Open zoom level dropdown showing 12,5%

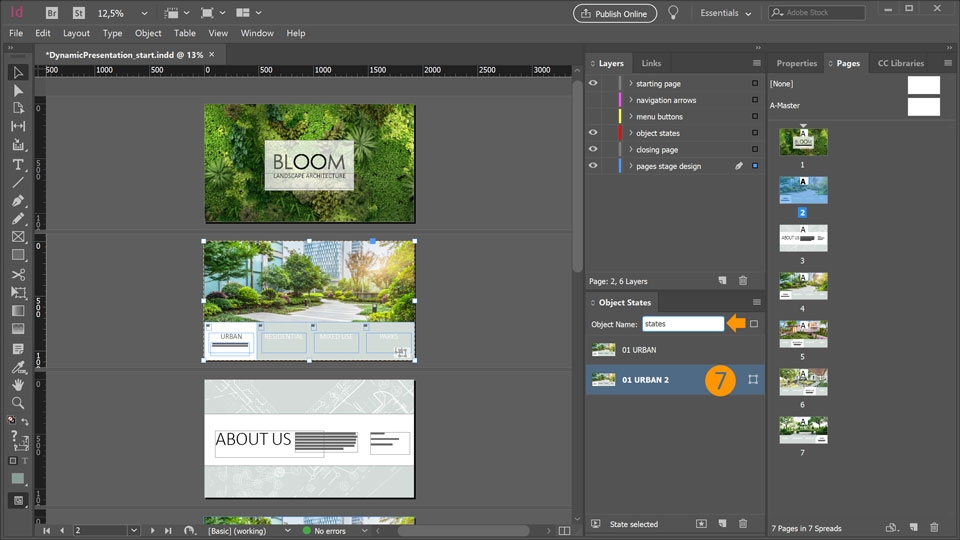tap(144, 13)
